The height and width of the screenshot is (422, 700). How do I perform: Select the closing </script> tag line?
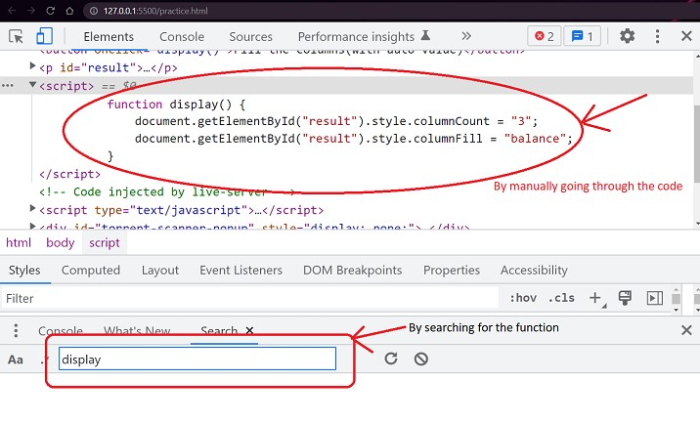pos(70,174)
